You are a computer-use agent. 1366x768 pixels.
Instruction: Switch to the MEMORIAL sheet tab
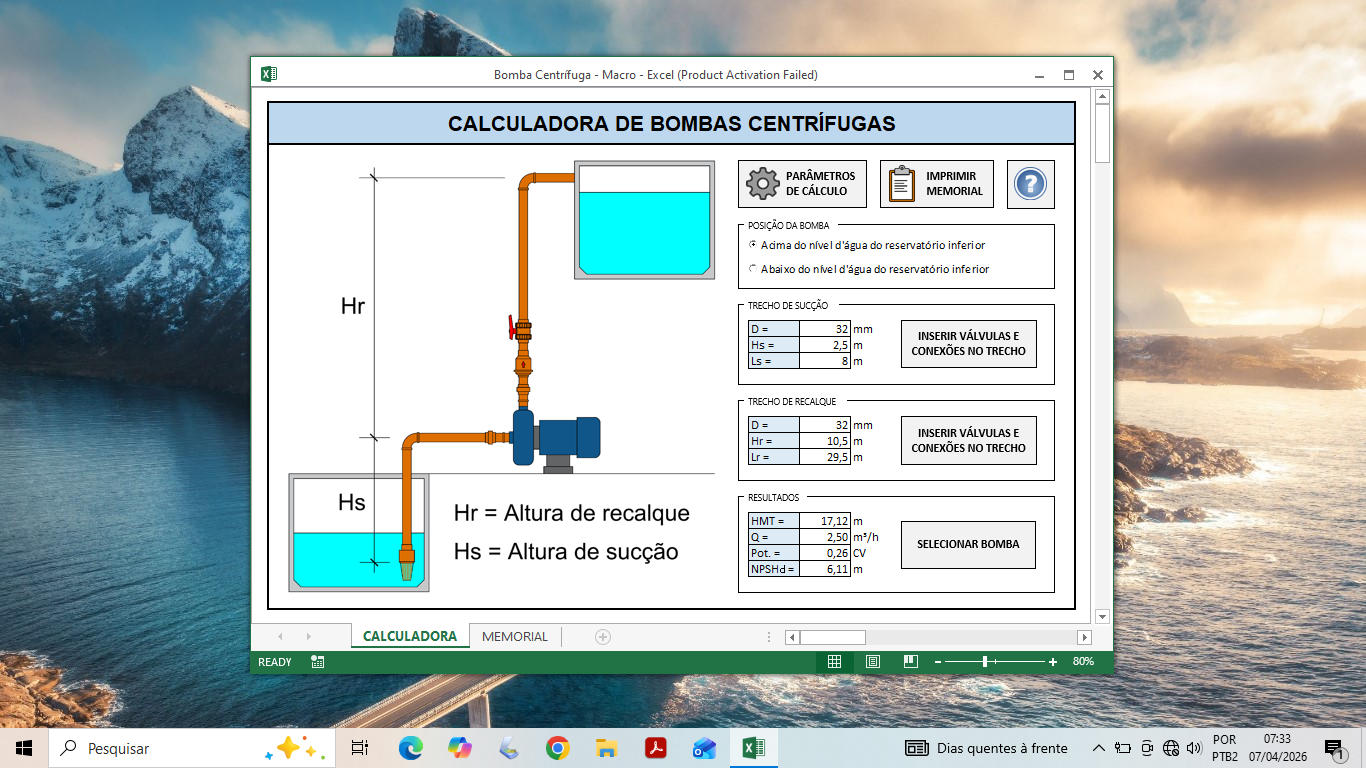(x=515, y=636)
